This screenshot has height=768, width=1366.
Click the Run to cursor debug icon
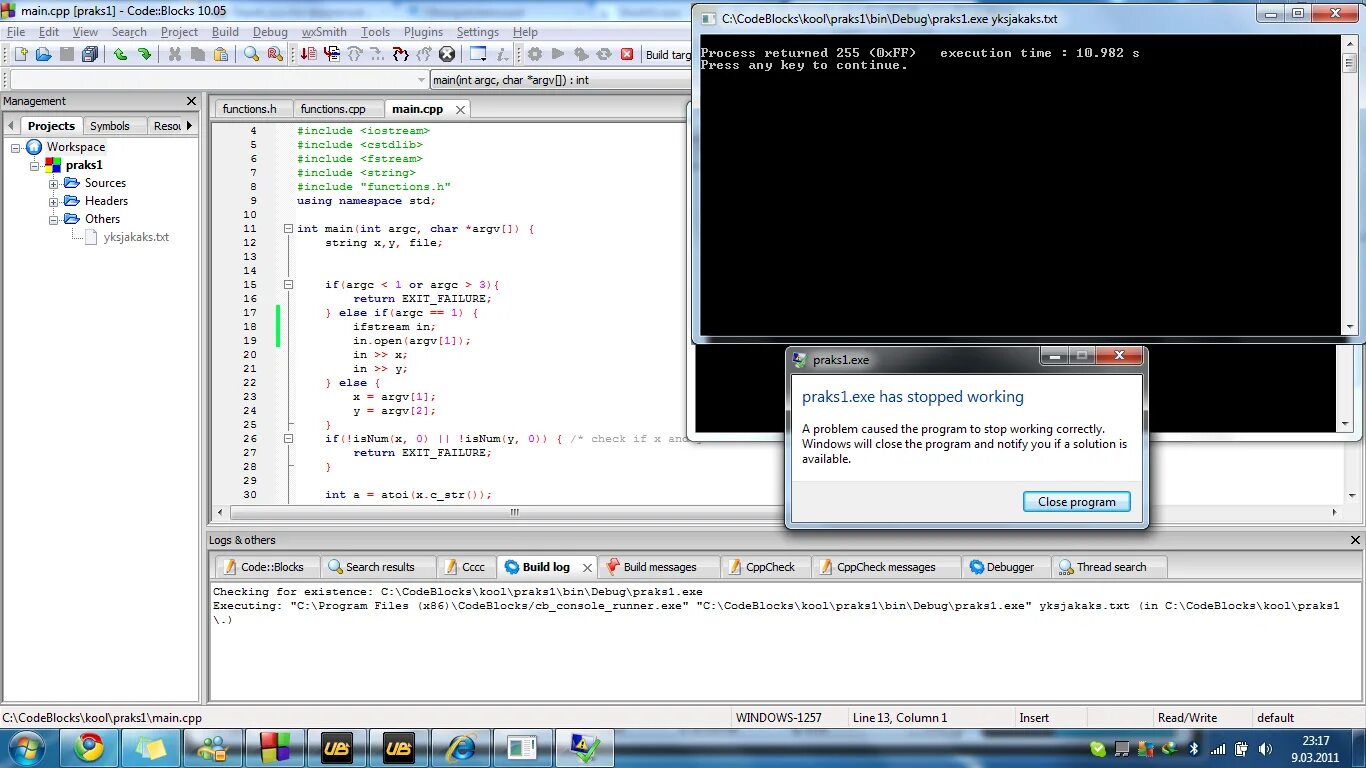[x=333, y=54]
